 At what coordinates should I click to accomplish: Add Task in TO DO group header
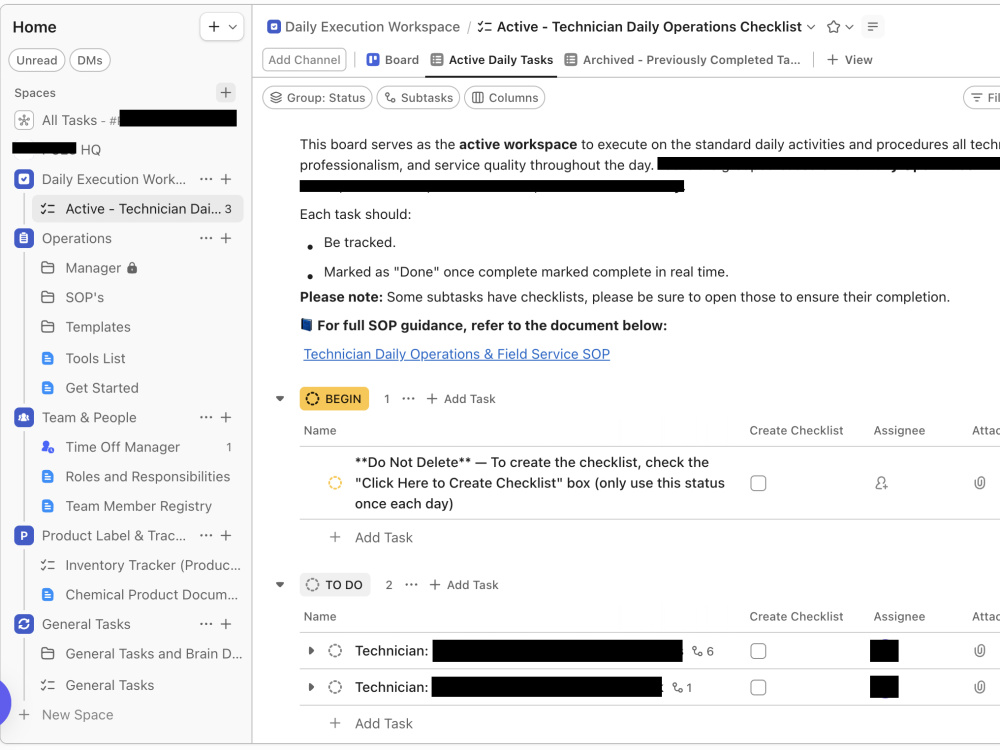pos(464,584)
